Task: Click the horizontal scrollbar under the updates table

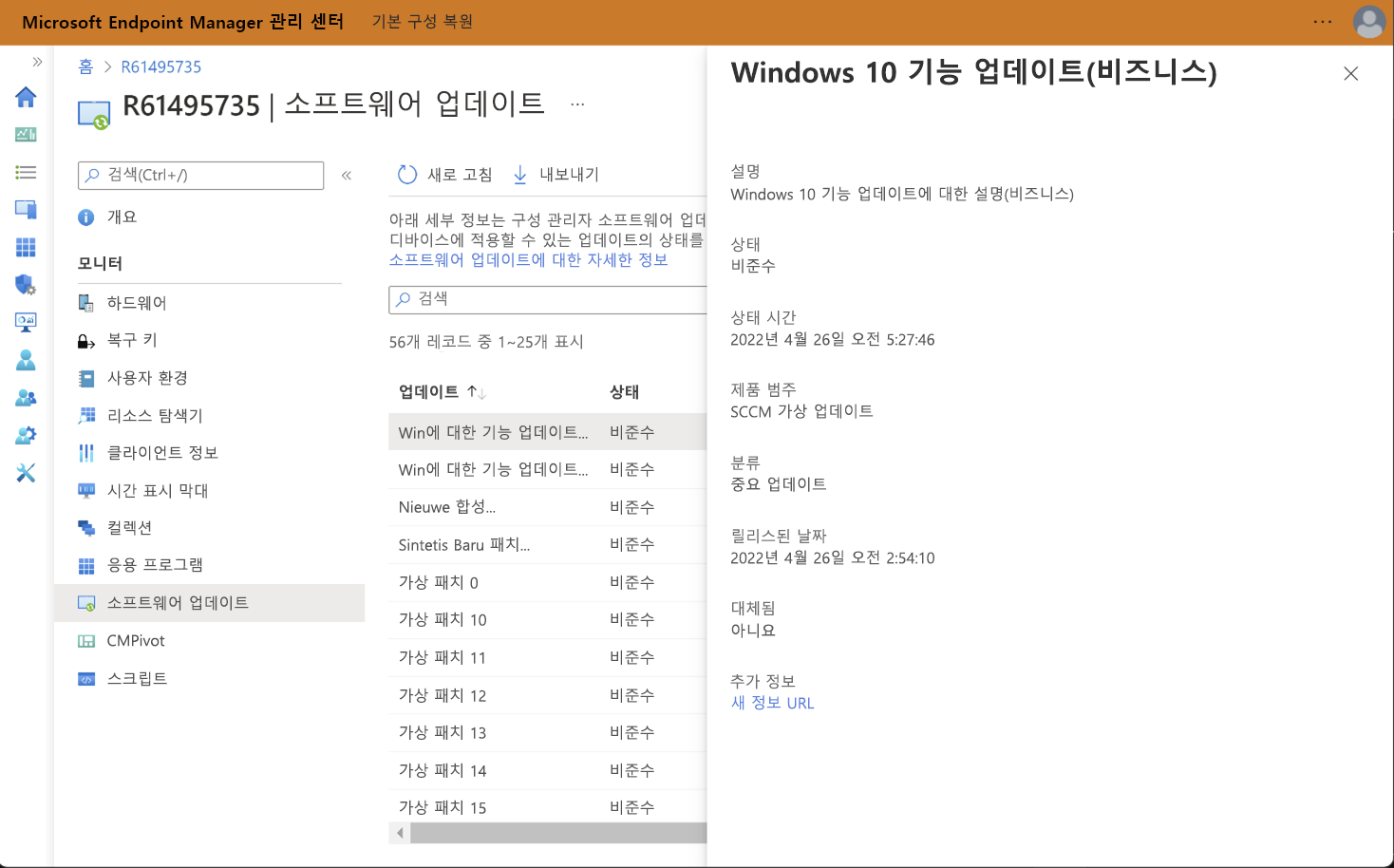Action: (558, 833)
